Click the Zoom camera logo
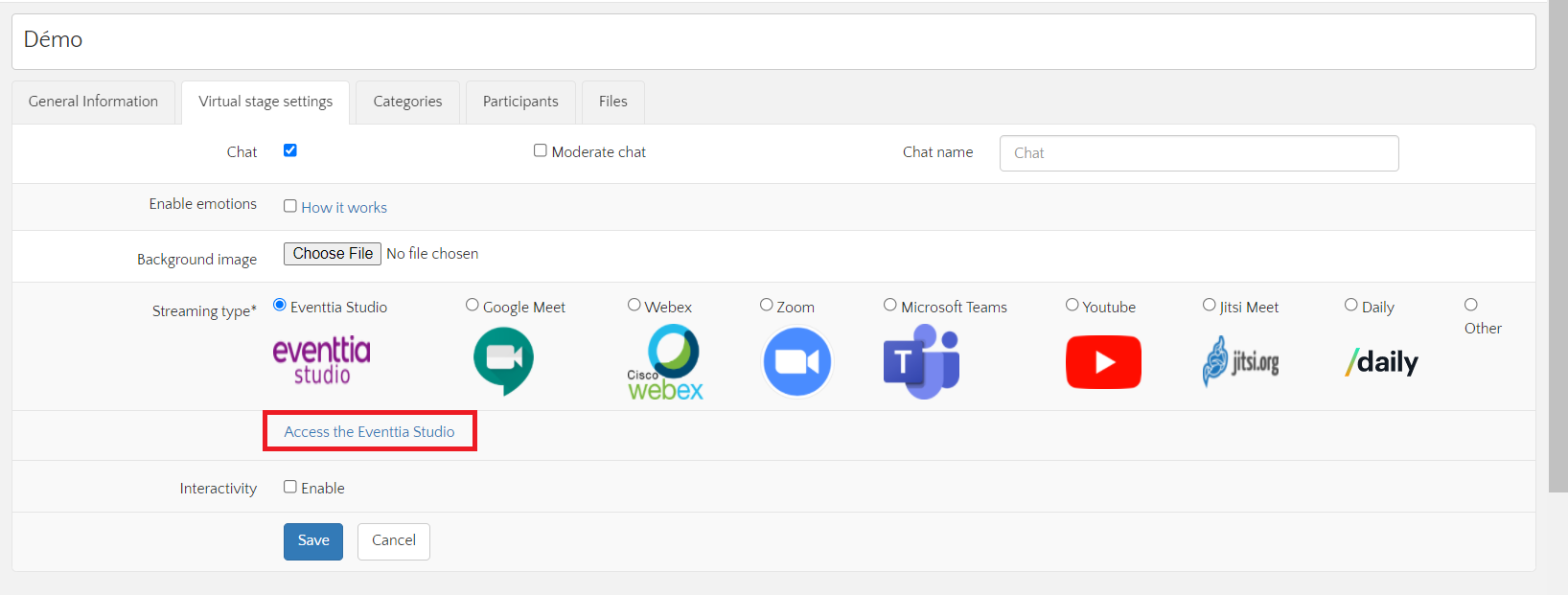 (796, 362)
